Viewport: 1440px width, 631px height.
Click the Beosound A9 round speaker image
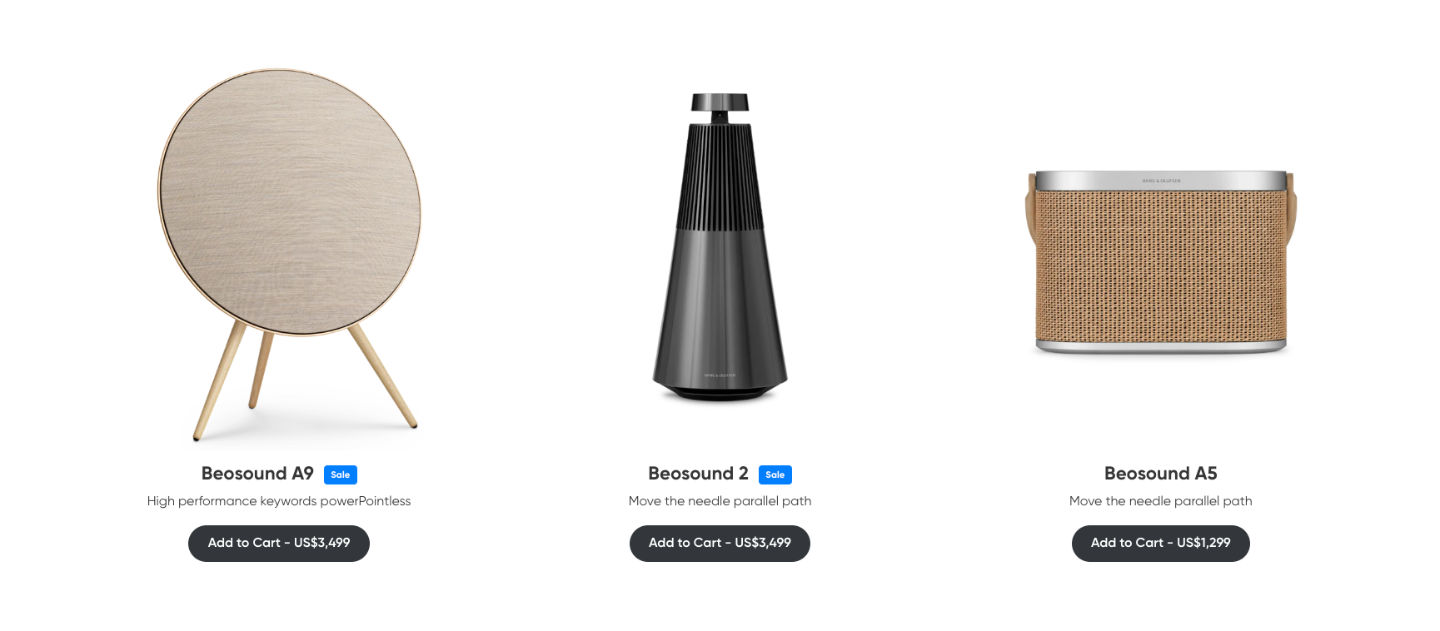(x=289, y=255)
